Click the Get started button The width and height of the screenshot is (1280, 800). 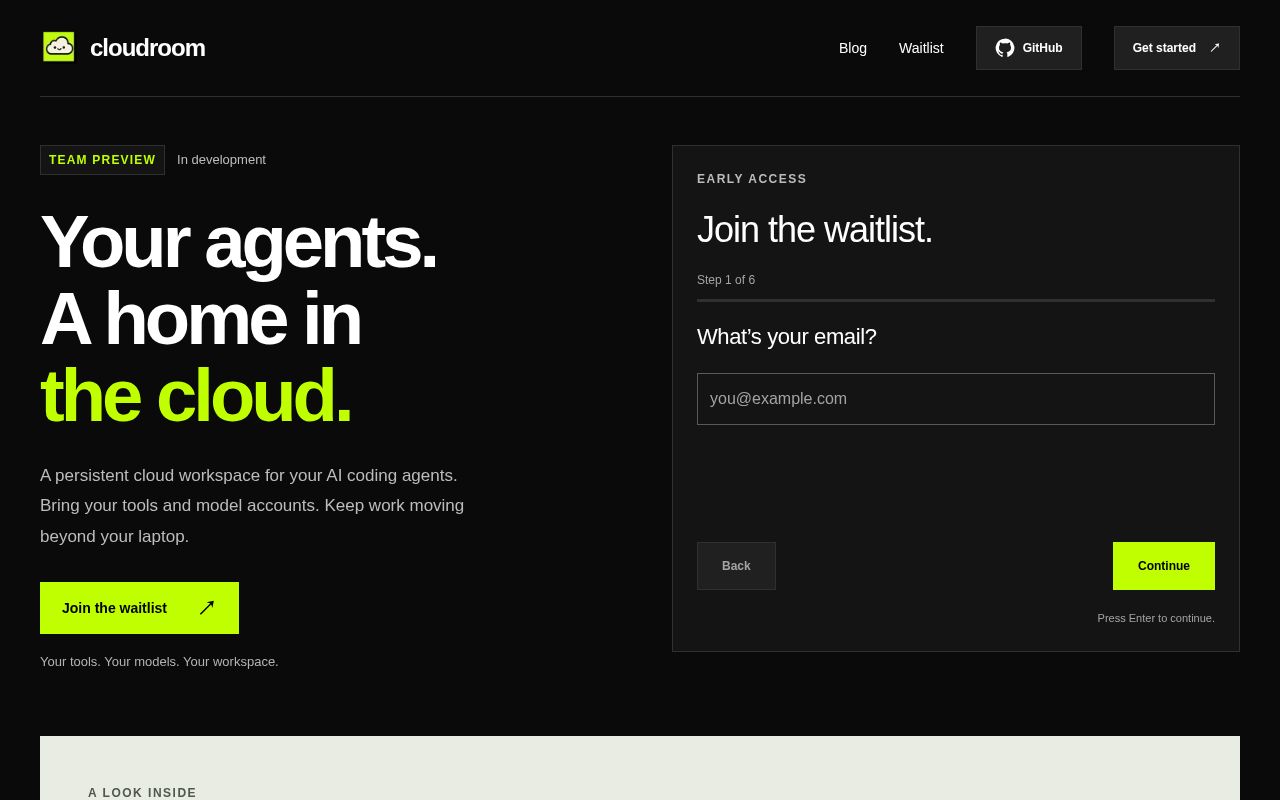click(1177, 48)
